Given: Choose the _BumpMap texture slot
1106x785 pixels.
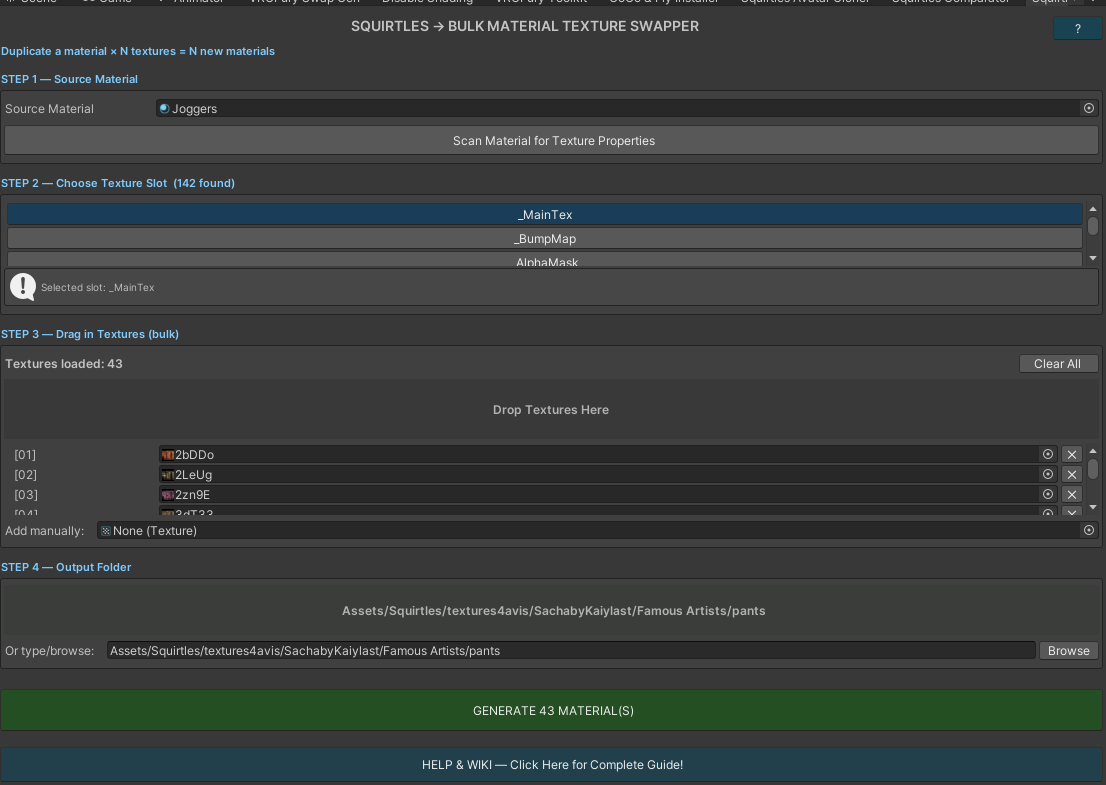Looking at the screenshot, I should [x=545, y=238].
